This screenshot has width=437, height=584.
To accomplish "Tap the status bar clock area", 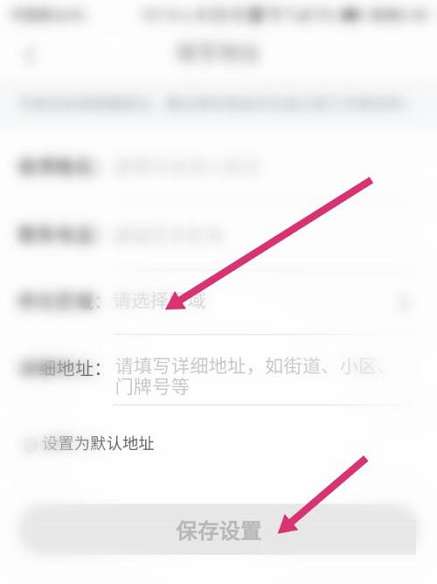I will pyautogui.click(x=397, y=15).
